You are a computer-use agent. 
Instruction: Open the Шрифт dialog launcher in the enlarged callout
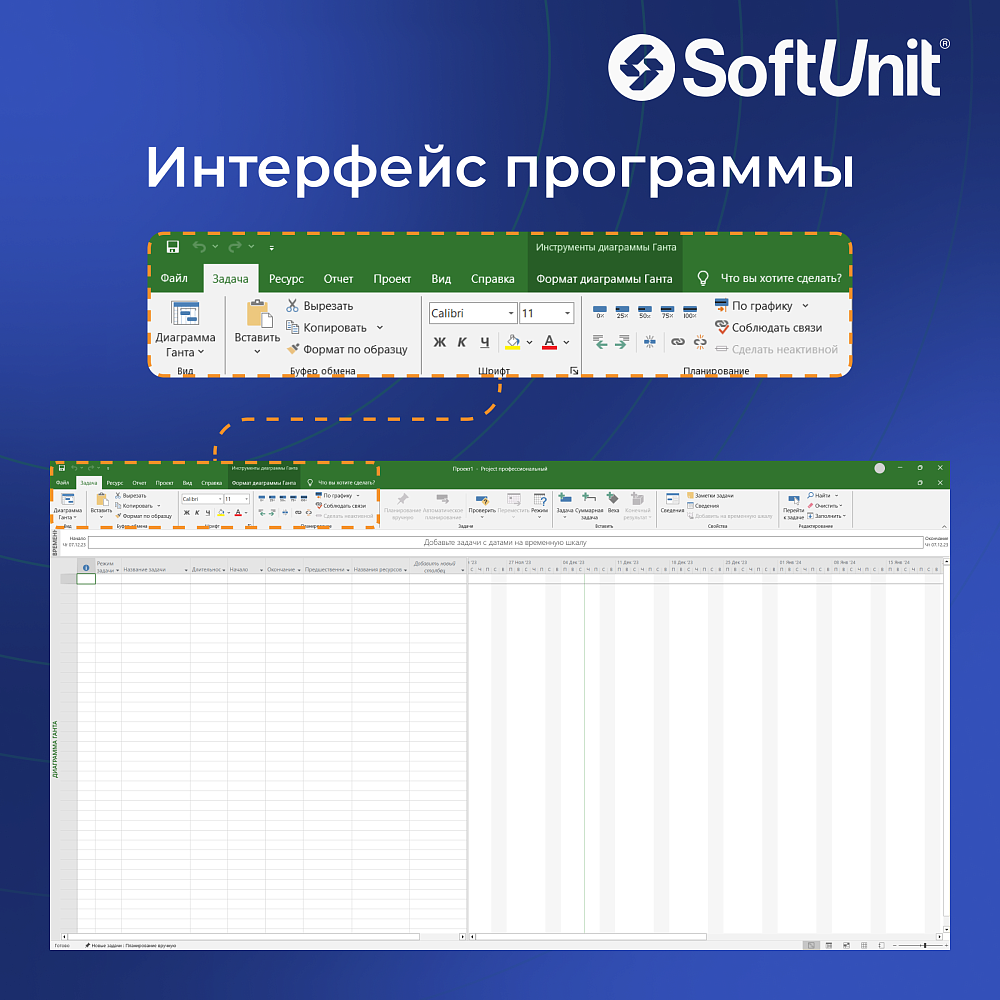pyautogui.click(x=573, y=371)
